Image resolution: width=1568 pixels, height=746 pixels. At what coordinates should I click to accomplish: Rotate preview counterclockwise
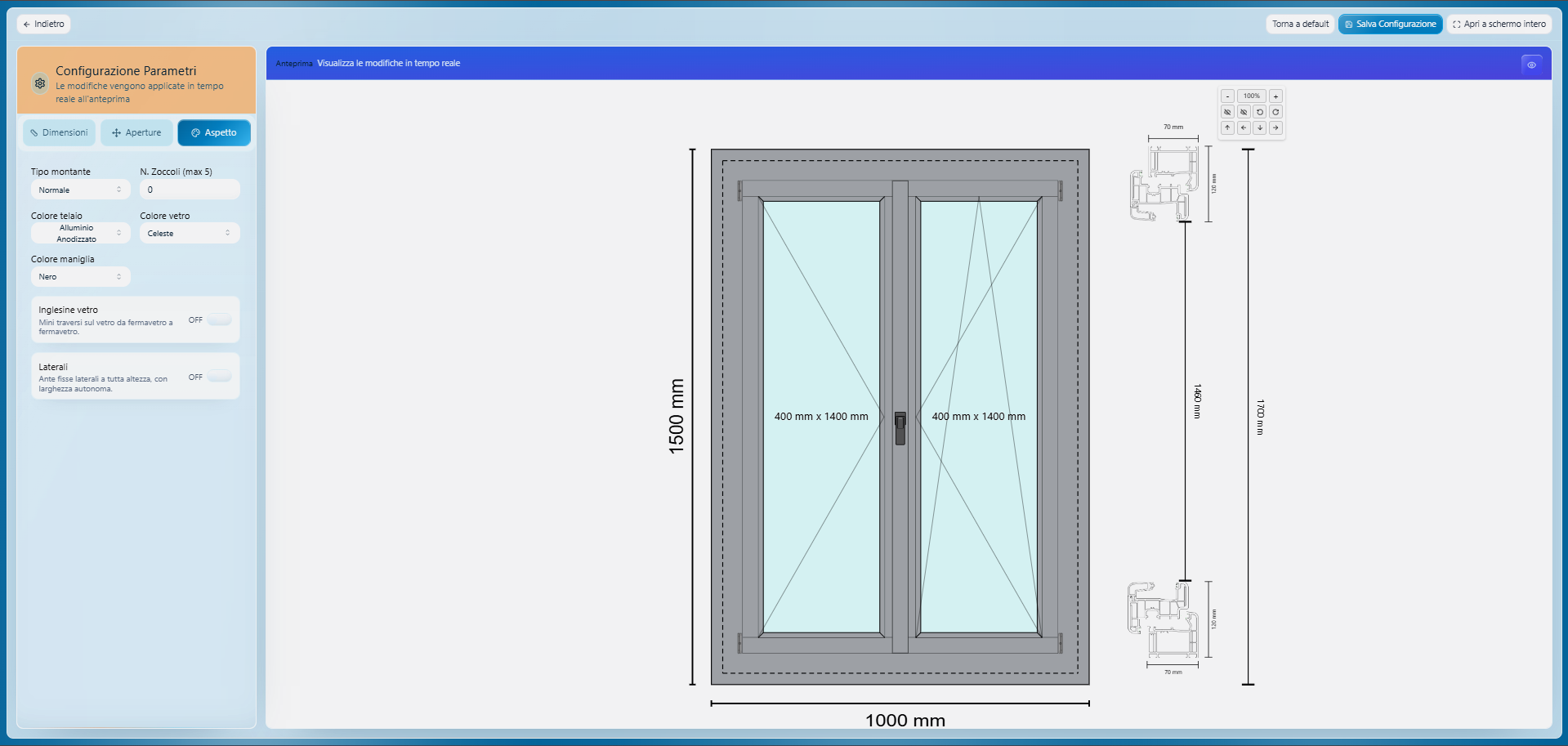pyautogui.click(x=1259, y=112)
